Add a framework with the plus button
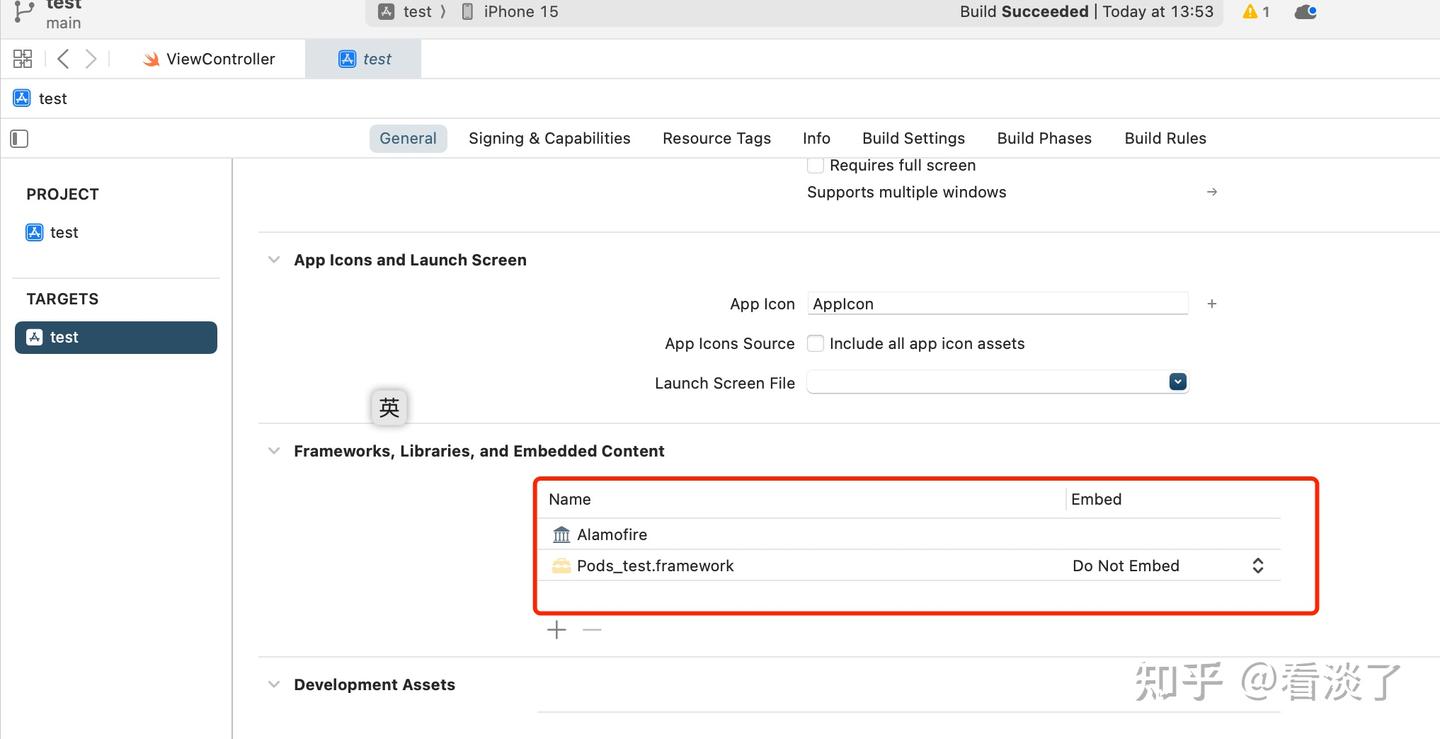The width and height of the screenshot is (1440, 739). tap(557, 629)
